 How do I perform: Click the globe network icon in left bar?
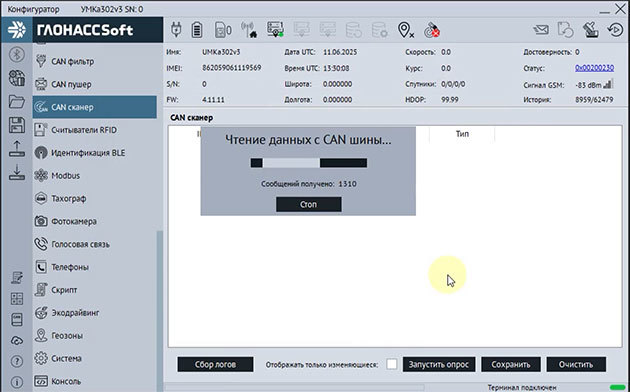(x=17, y=78)
